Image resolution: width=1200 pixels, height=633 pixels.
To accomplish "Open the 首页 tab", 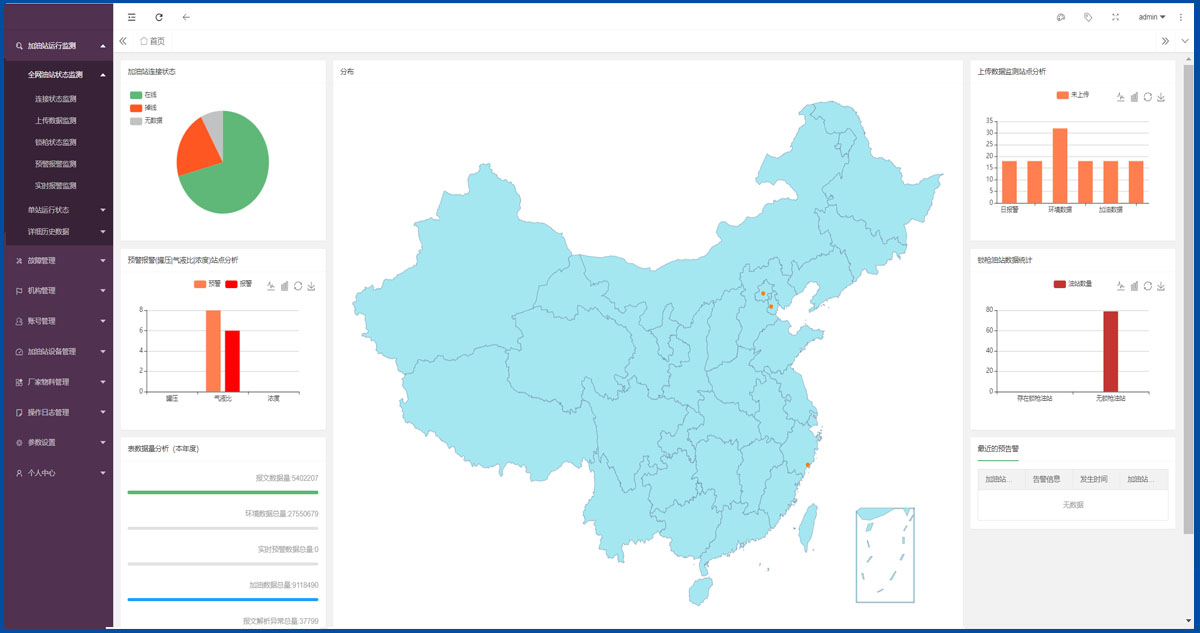I will [153, 41].
